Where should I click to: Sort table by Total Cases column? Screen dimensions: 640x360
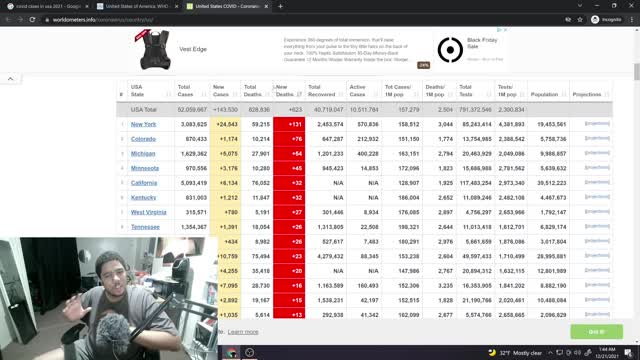192,91
